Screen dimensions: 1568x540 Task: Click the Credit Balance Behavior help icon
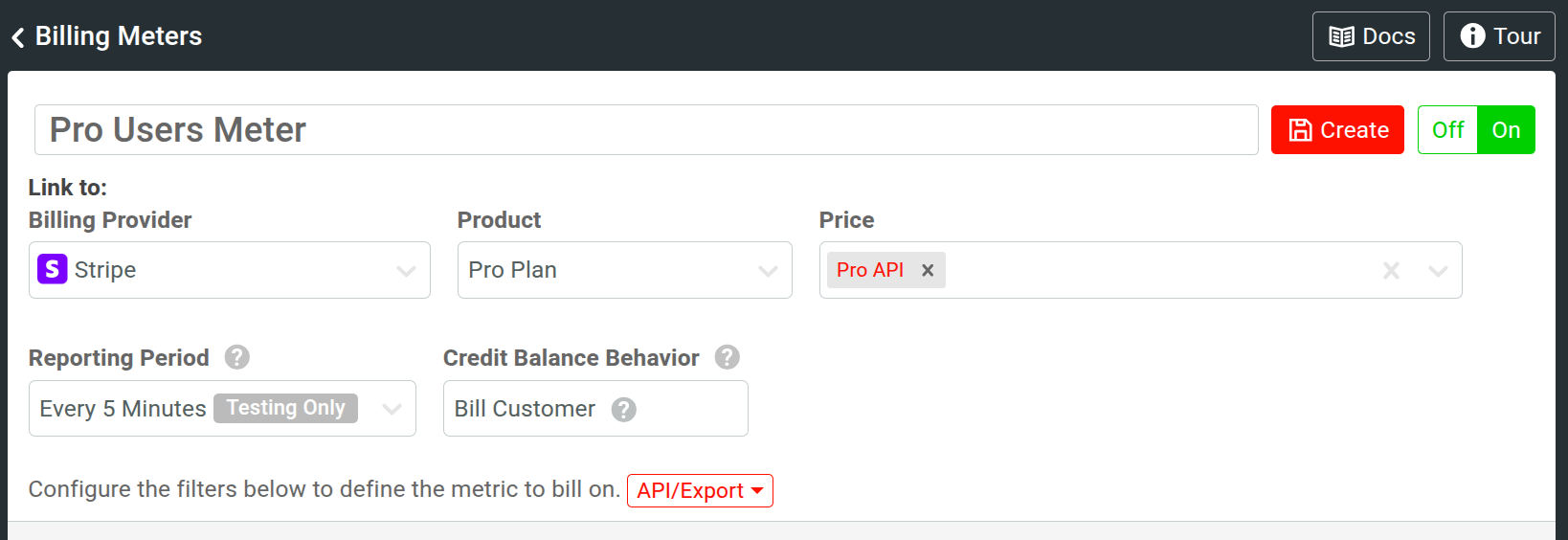728,357
